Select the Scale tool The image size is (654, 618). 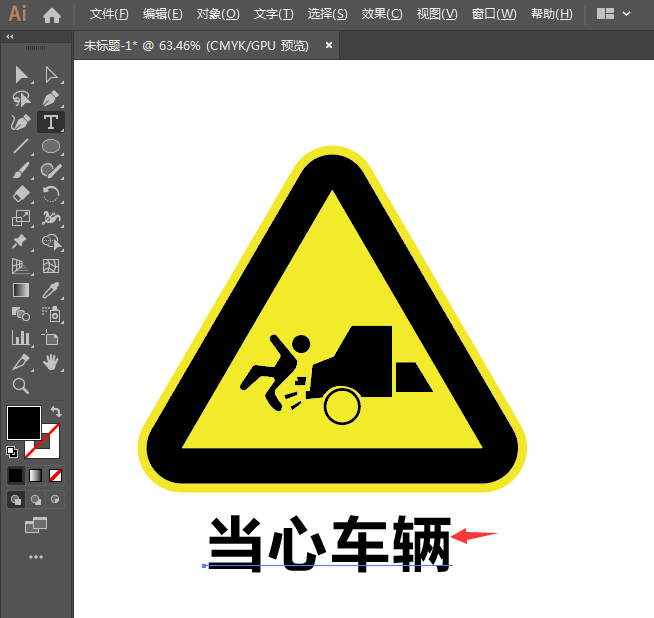pyautogui.click(x=21, y=218)
